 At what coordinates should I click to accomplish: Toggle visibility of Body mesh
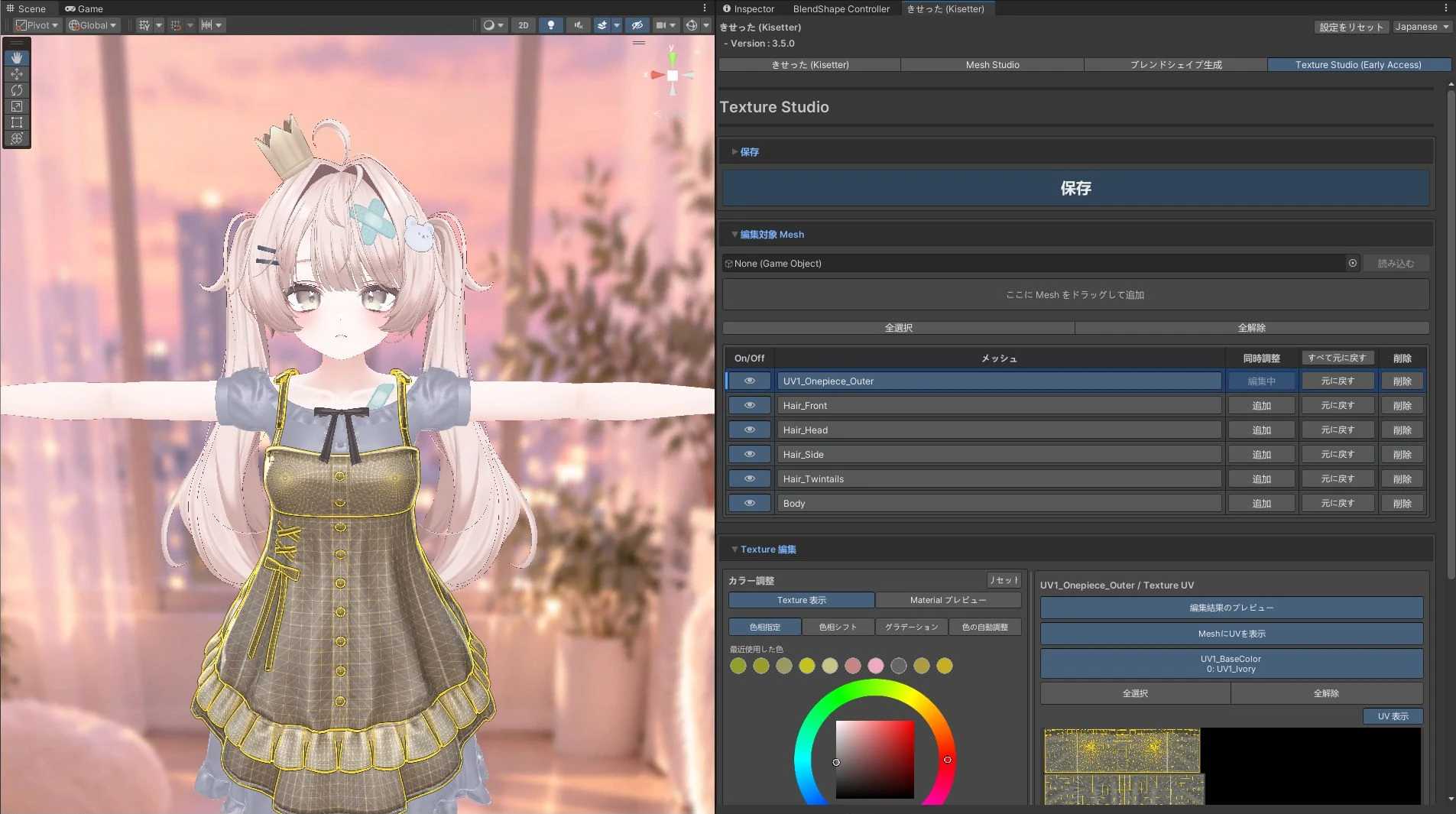(750, 504)
